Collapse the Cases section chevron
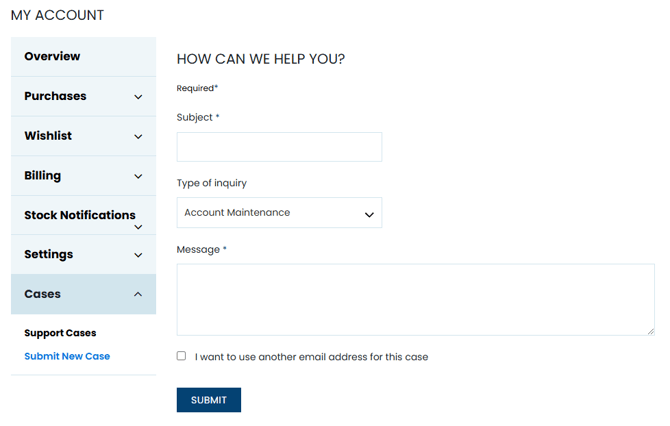 pos(138,294)
